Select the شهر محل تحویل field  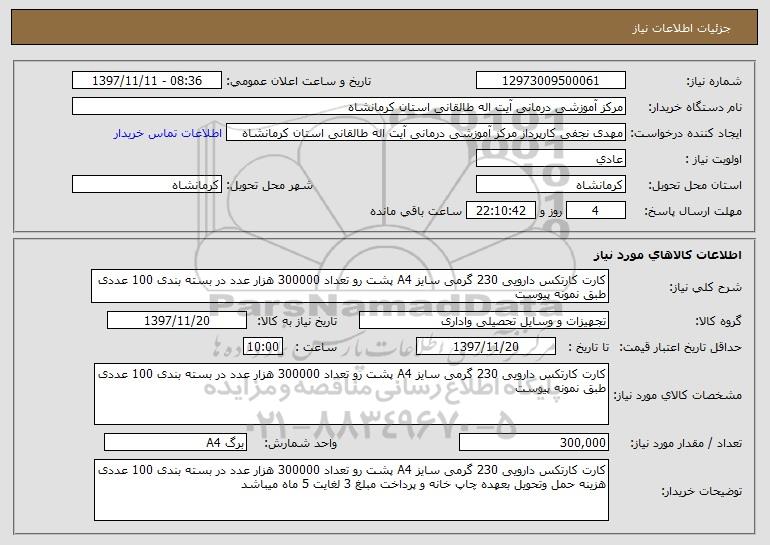147,185
